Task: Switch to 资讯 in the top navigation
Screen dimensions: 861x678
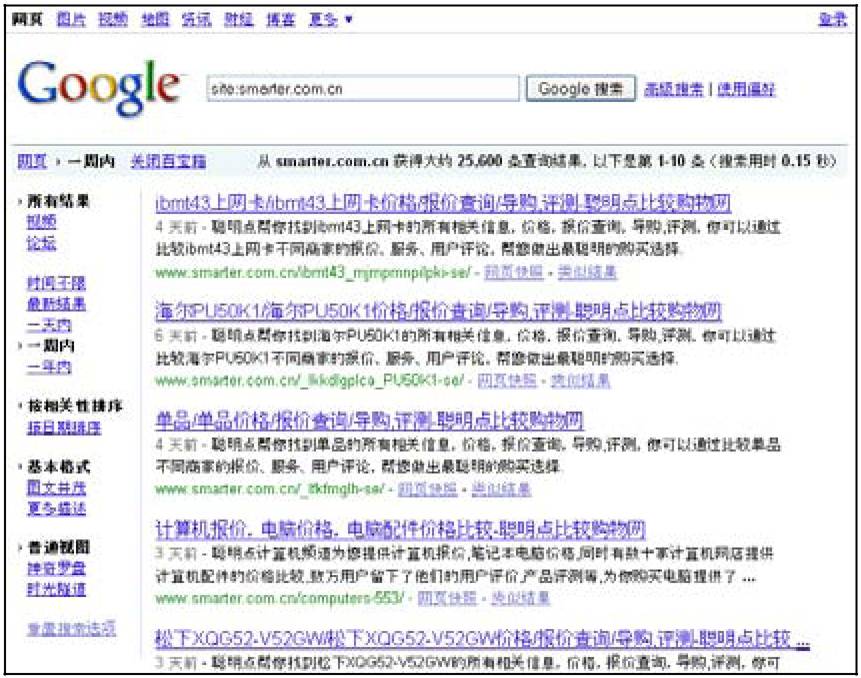Action: 197,20
